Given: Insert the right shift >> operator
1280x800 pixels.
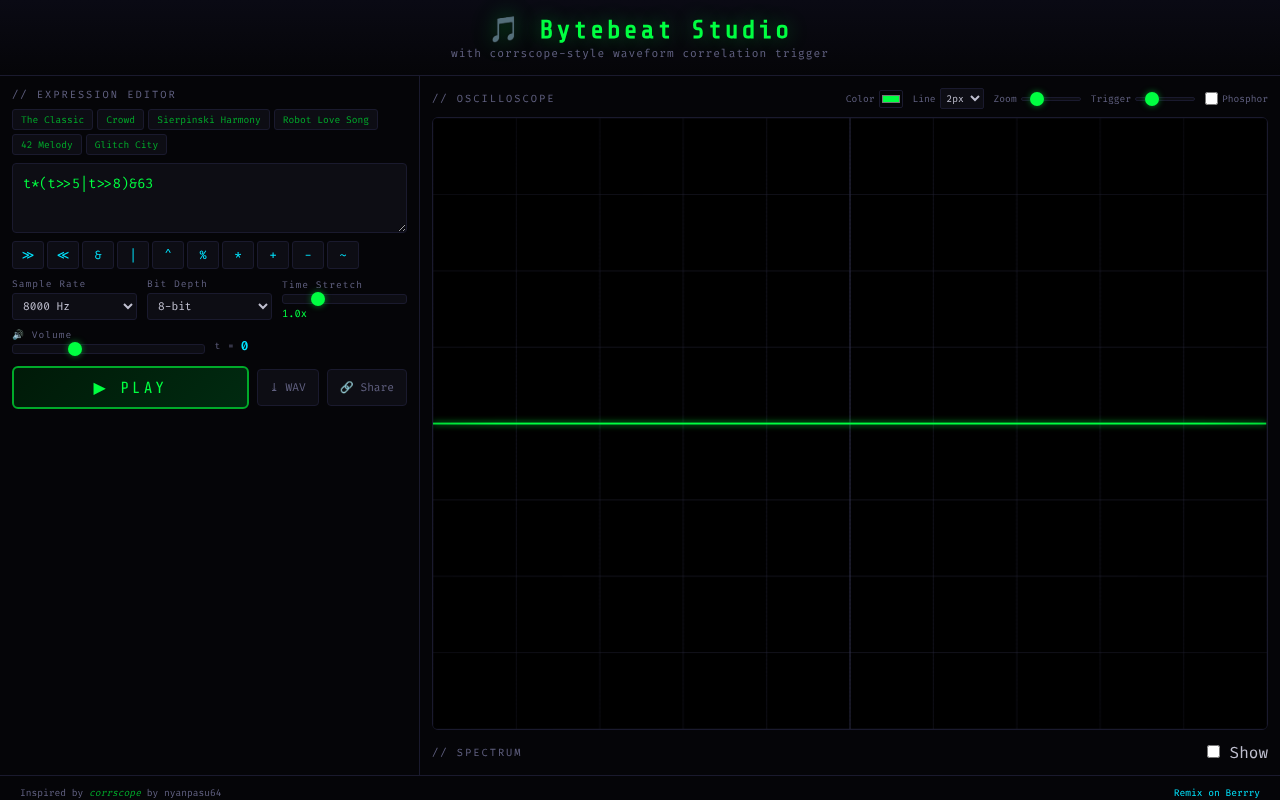Looking at the screenshot, I should tap(28, 255).
